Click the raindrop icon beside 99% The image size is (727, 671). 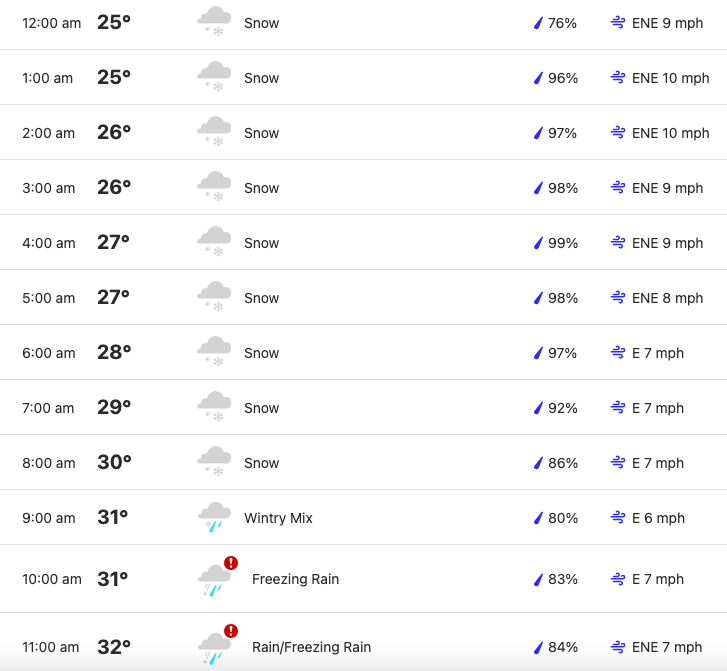point(538,243)
